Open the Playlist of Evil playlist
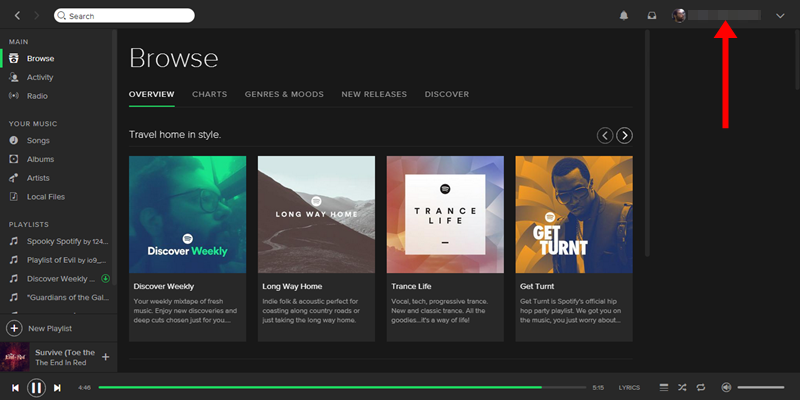Viewport: 800px width, 400px height. [66, 260]
